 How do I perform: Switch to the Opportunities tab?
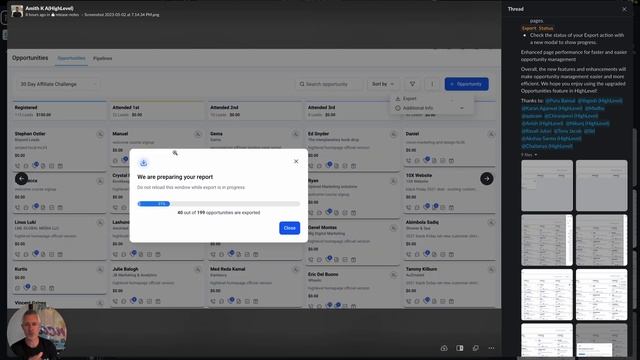tap(71, 58)
